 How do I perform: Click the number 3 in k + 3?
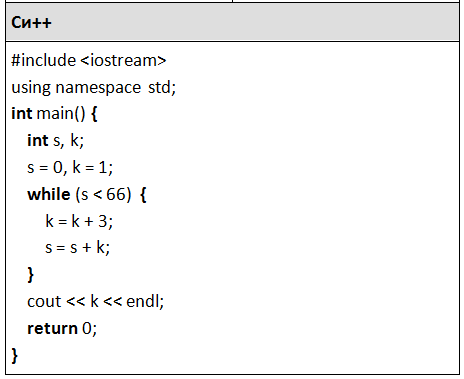103,221
